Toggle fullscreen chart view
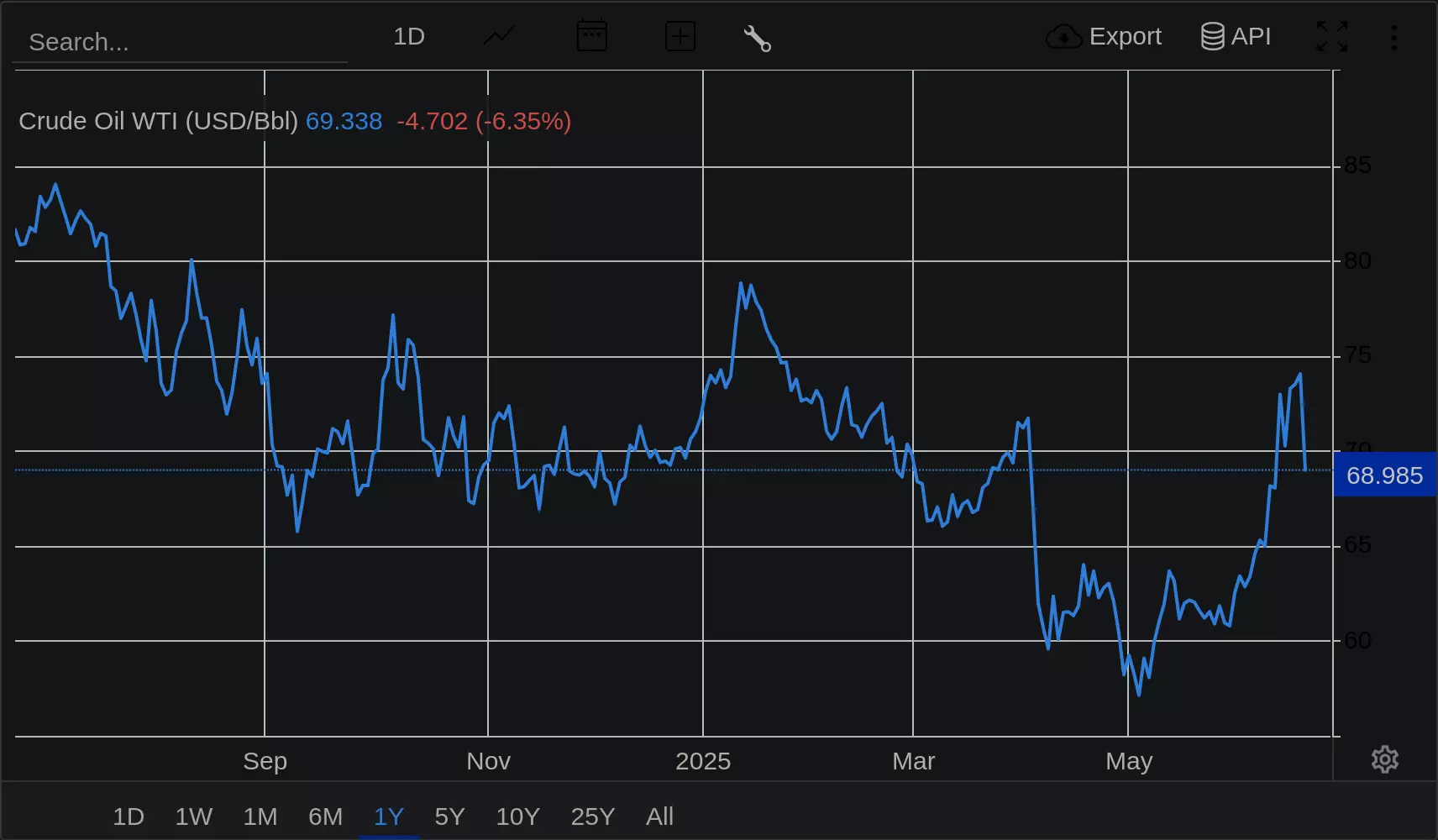 [1331, 36]
